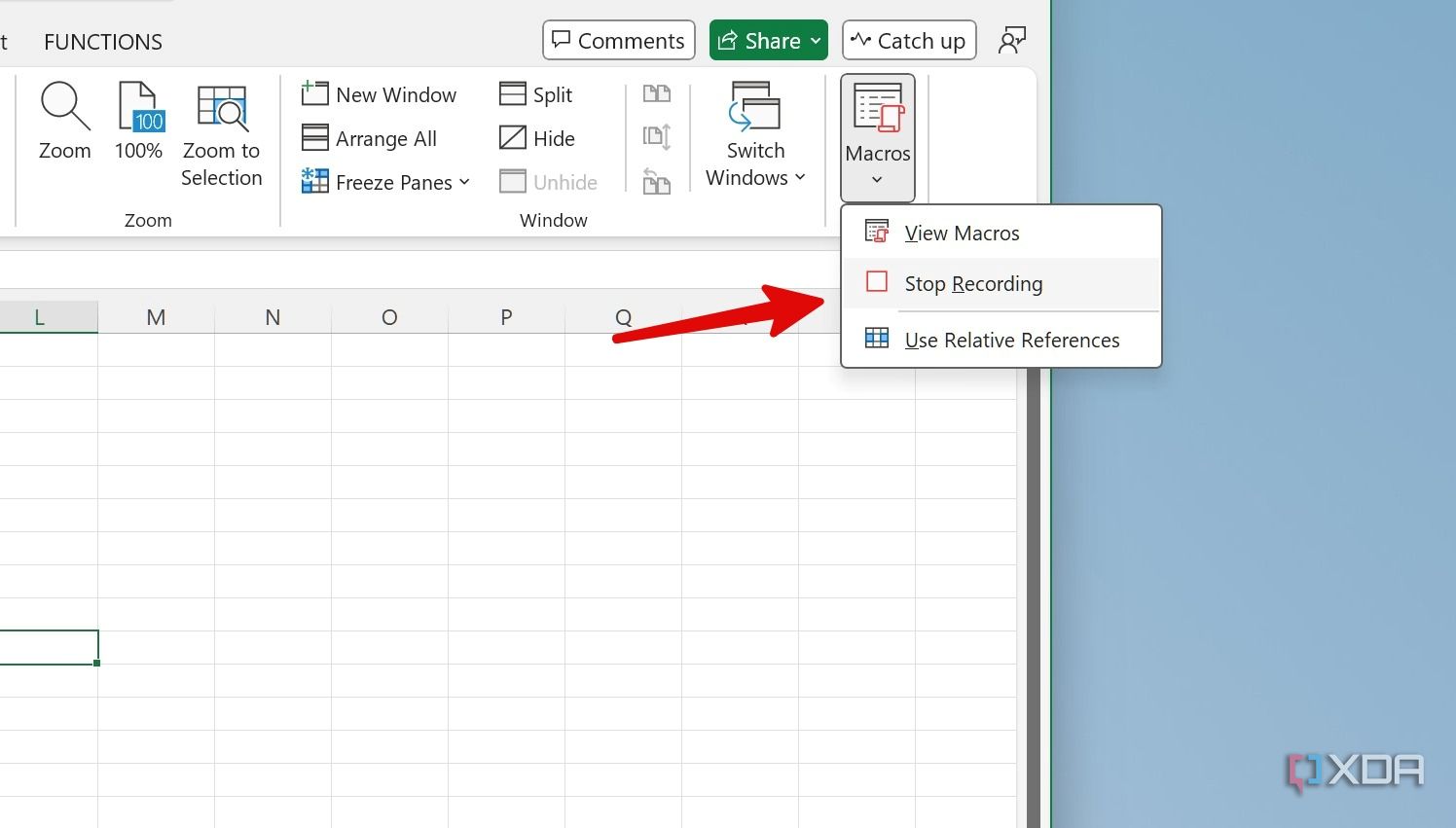Select Stop Recording from the menu

[x=973, y=283]
